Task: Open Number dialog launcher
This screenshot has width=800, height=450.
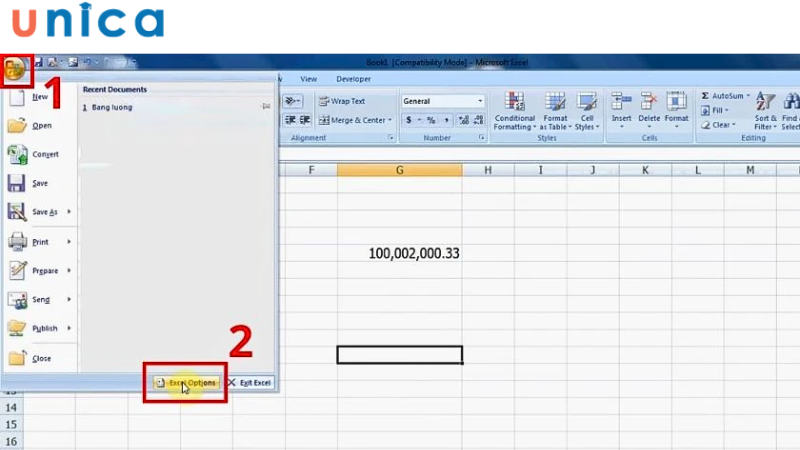Action: (482, 138)
